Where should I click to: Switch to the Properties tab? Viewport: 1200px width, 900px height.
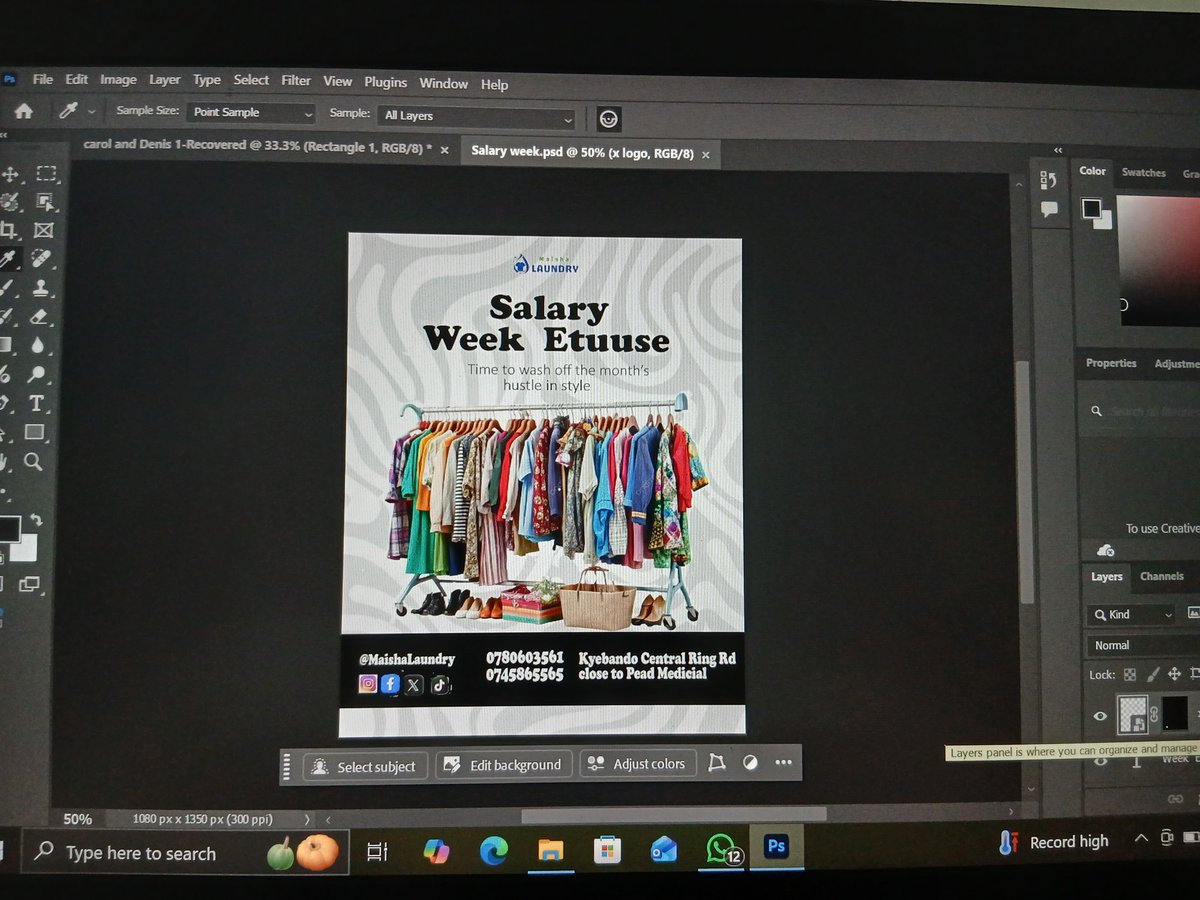(x=1111, y=363)
